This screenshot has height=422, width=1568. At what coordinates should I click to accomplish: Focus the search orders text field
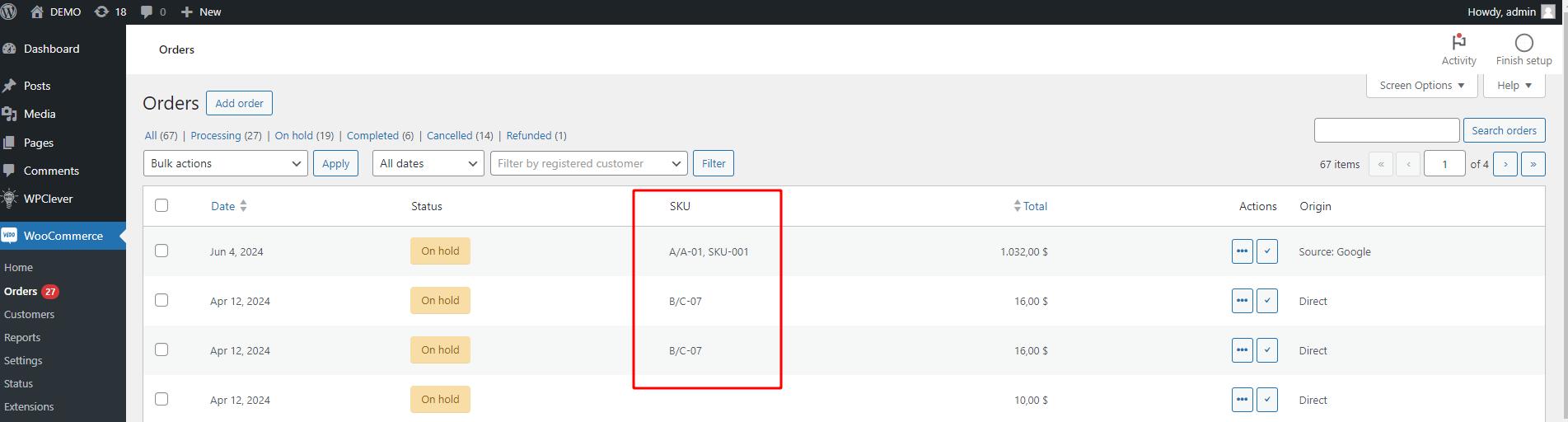click(1386, 130)
